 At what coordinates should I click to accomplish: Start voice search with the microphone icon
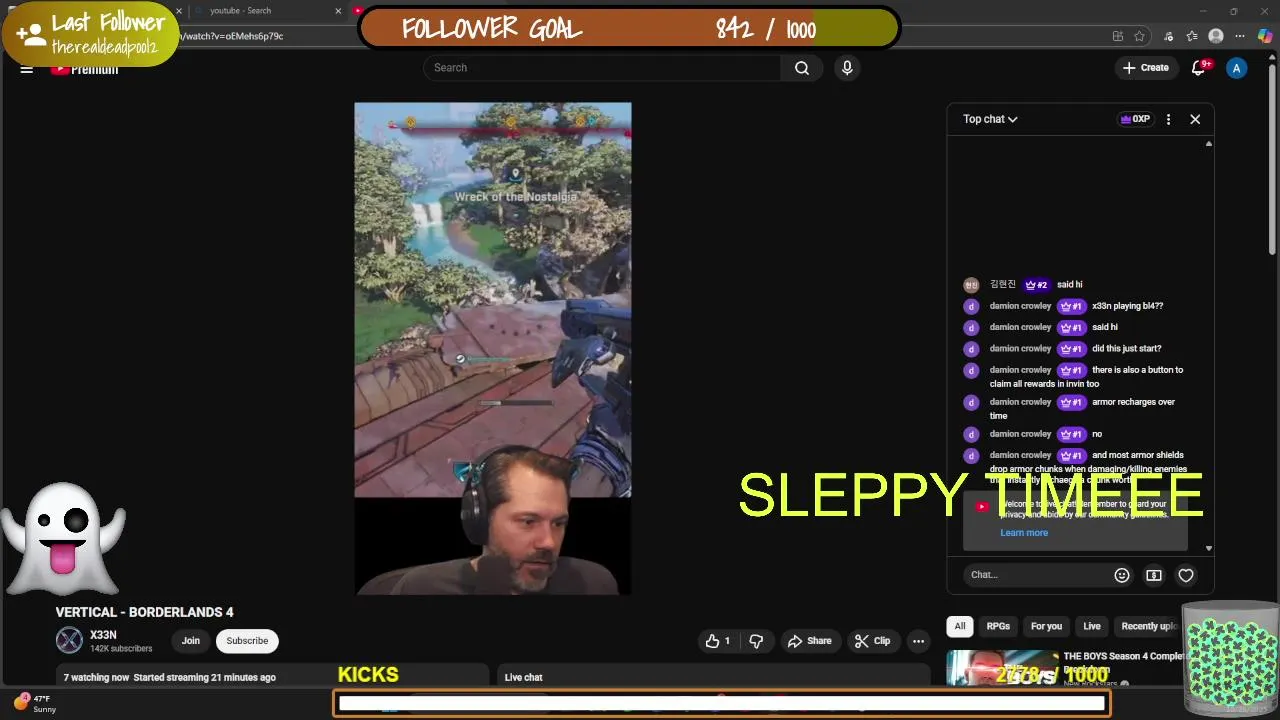(x=847, y=68)
